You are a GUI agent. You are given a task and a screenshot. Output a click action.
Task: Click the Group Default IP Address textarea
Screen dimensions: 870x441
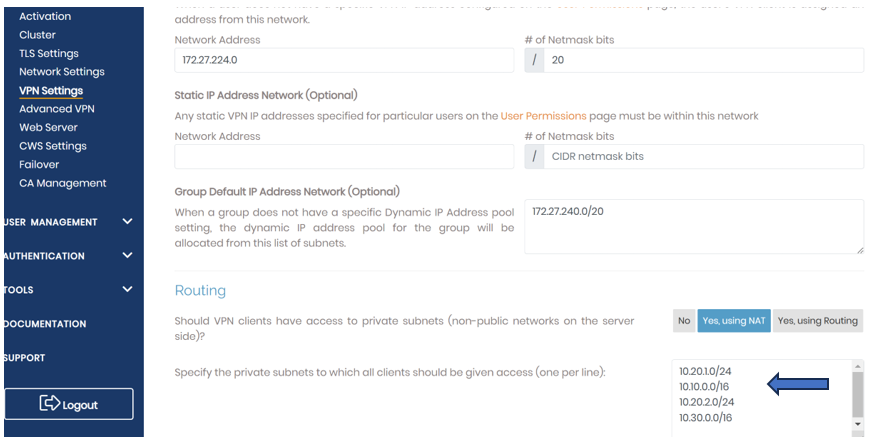(693, 226)
